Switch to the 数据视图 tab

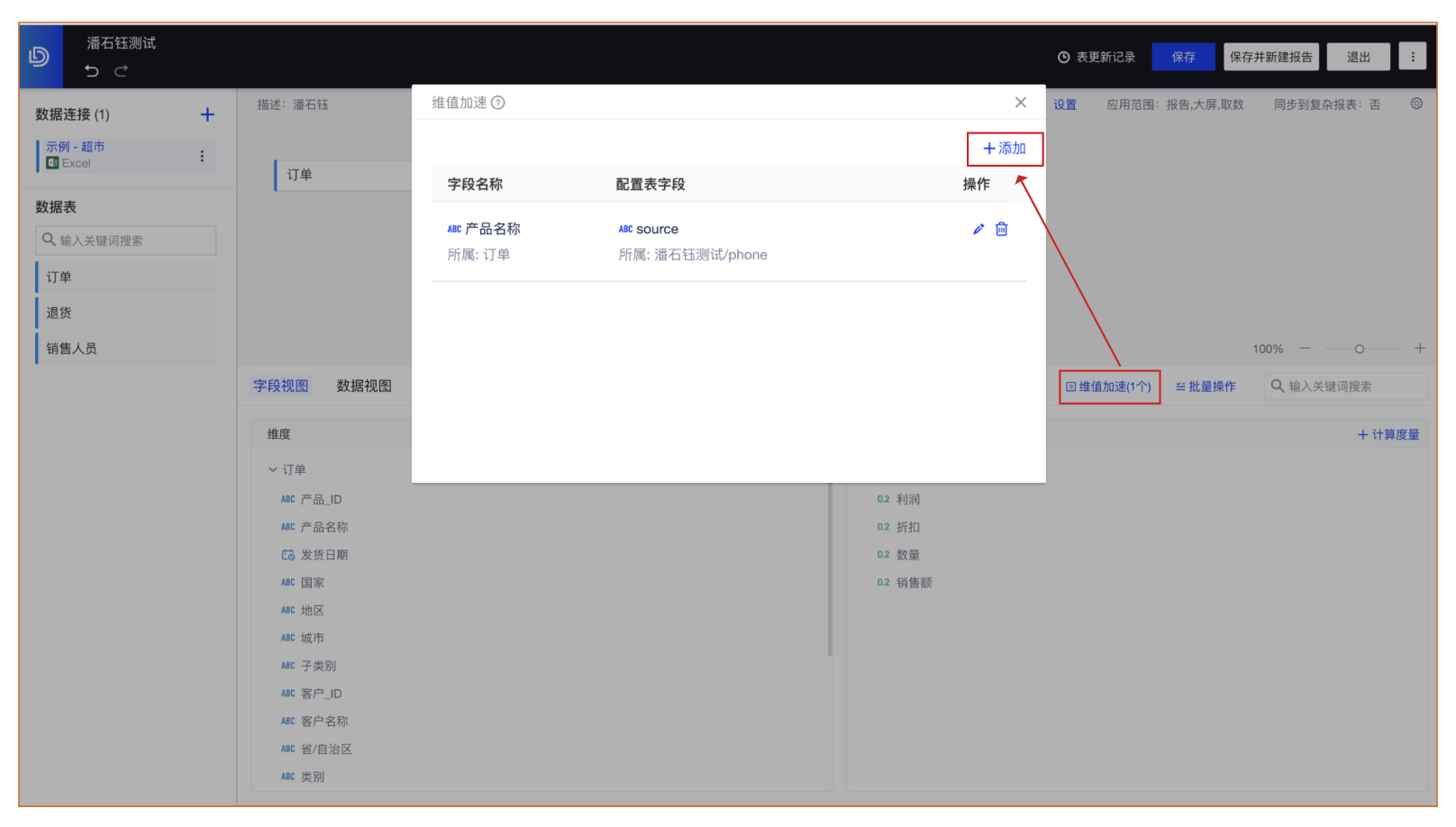click(365, 386)
